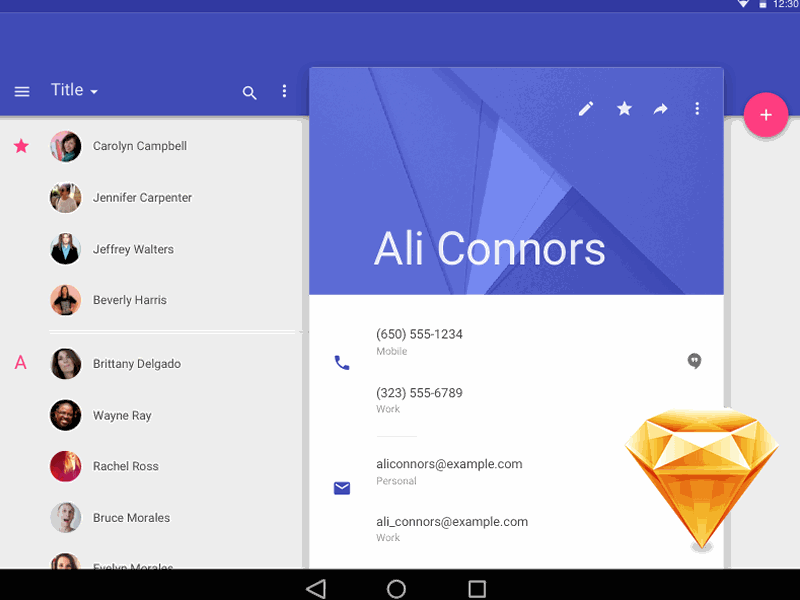Image resolution: width=800 pixels, height=600 pixels.
Task: Share contact using the arrow icon
Action: (x=660, y=109)
